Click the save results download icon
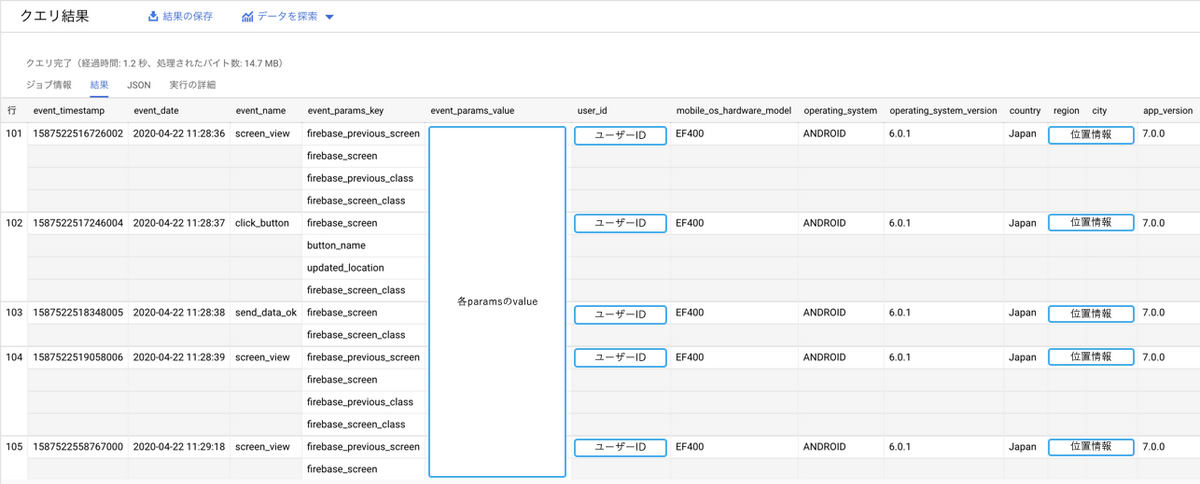Viewport: 1200px width, 484px height. tap(153, 17)
